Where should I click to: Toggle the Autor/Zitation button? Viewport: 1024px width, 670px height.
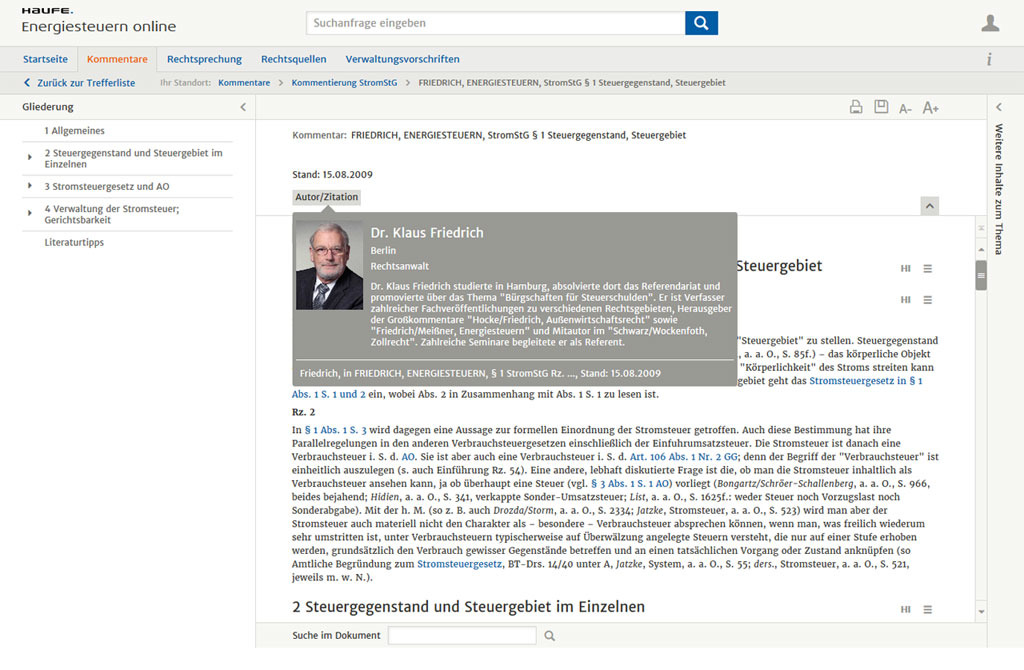[x=327, y=197]
